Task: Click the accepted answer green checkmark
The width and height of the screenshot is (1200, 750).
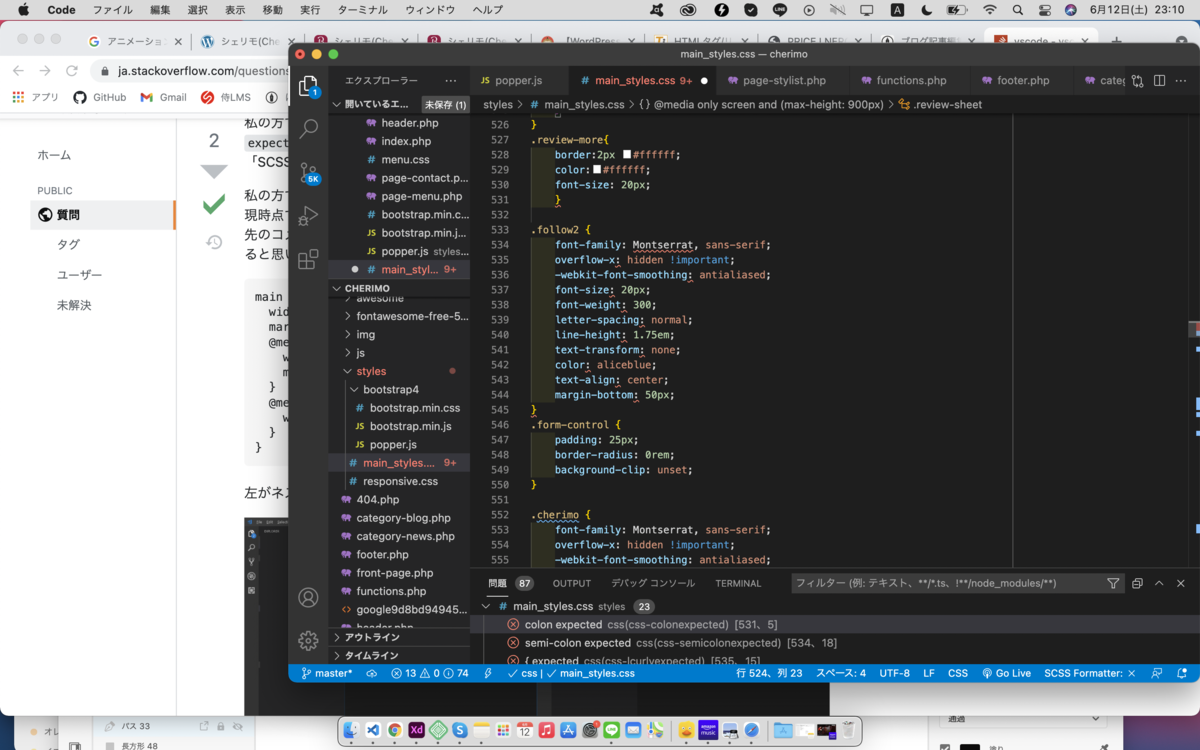Action: [x=214, y=205]
